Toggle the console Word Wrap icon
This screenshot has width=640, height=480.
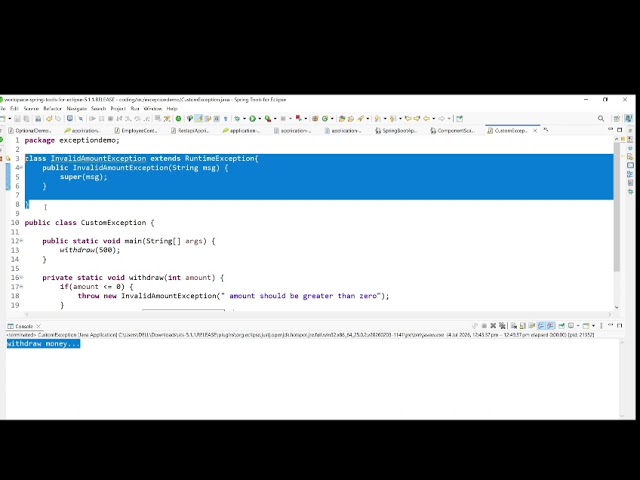(x=532, y=325)
